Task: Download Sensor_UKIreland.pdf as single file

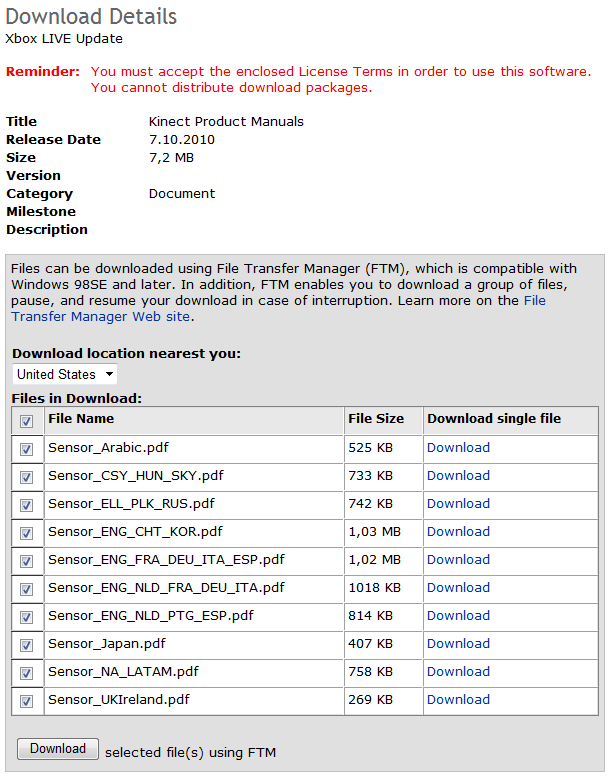Action: [x=458, y=700]
